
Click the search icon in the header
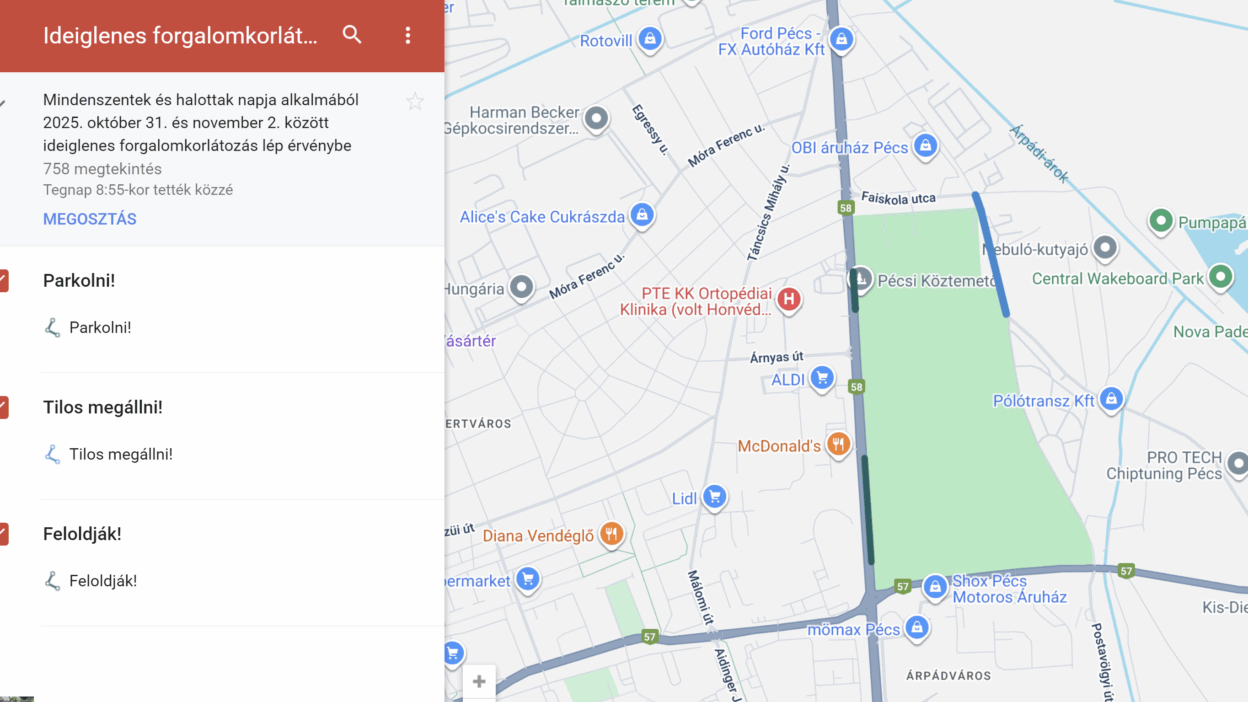point(352,35)
